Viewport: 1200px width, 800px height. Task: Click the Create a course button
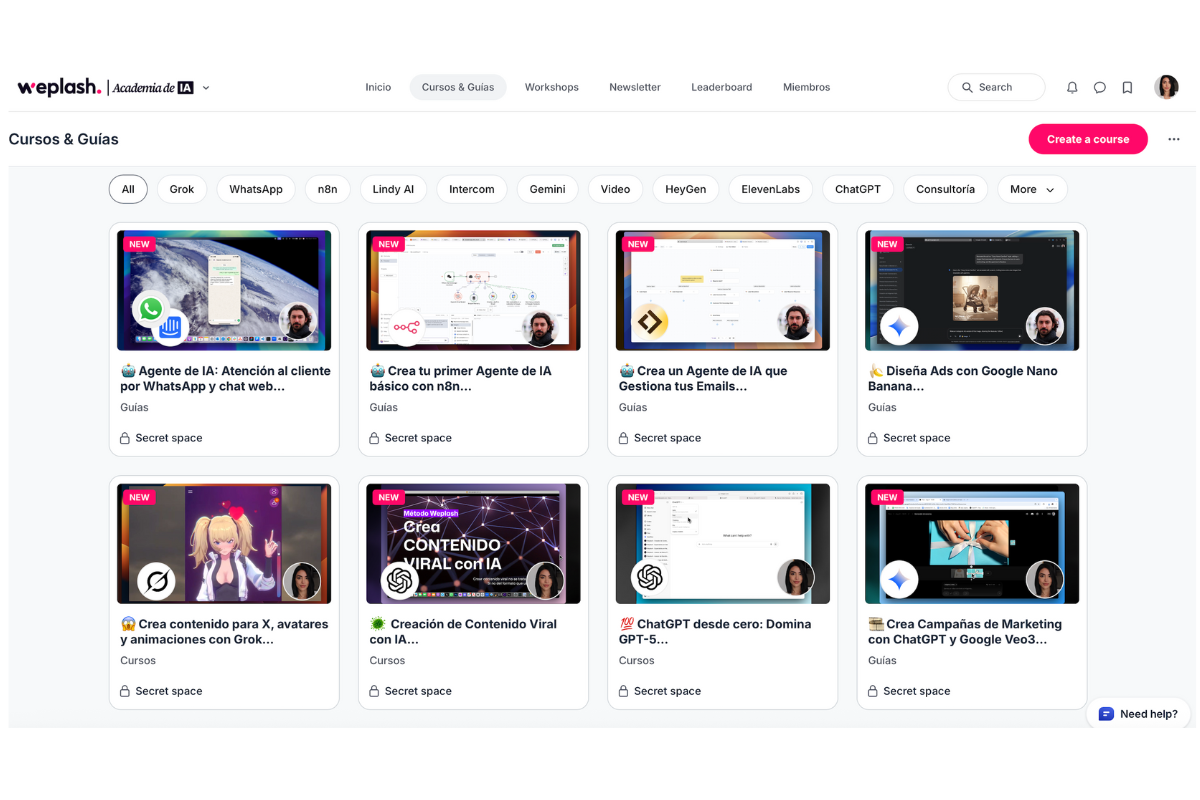pos(1088,139)
